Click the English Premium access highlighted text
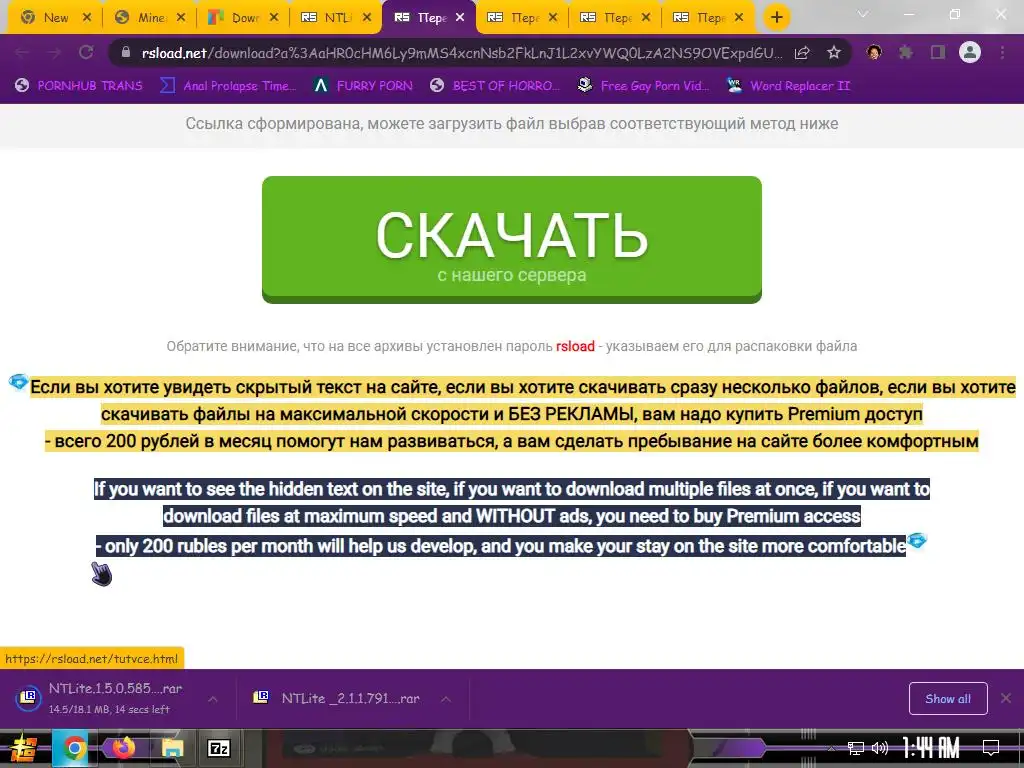 coord(511,517)
